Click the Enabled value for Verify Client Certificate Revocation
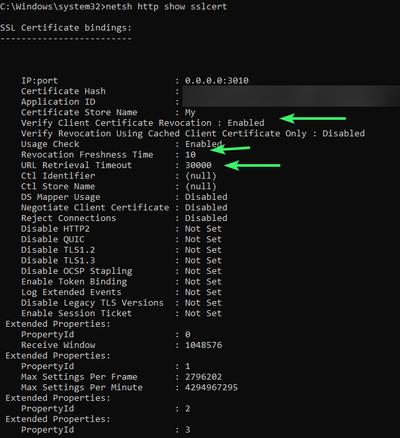The width and height of the screenshot is (400, 438). pos(246,123)
